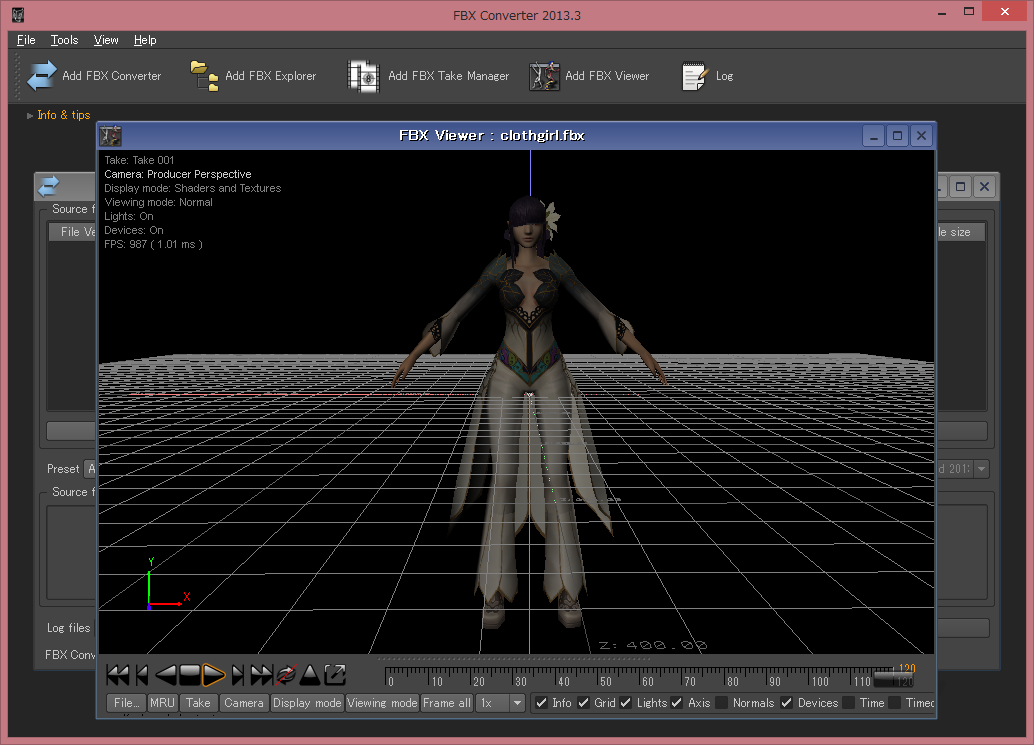This screenshot has height=745, width=1034.
Task: Open the Camera selection menu
Action: 244,703
